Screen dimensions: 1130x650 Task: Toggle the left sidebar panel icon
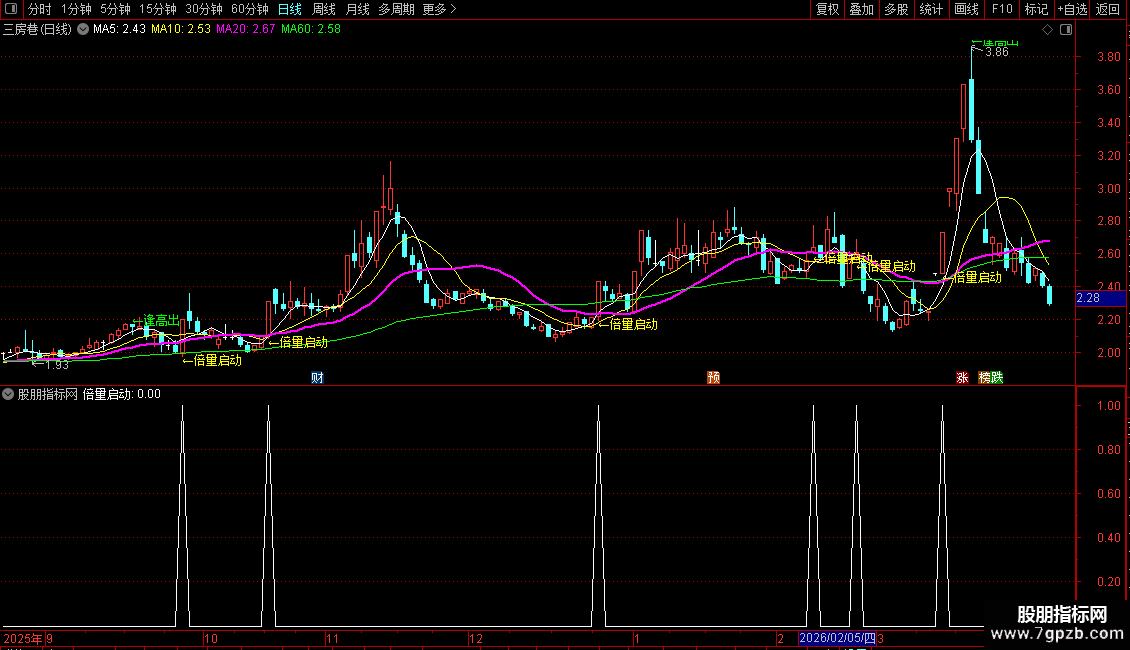tap(12, 9)
